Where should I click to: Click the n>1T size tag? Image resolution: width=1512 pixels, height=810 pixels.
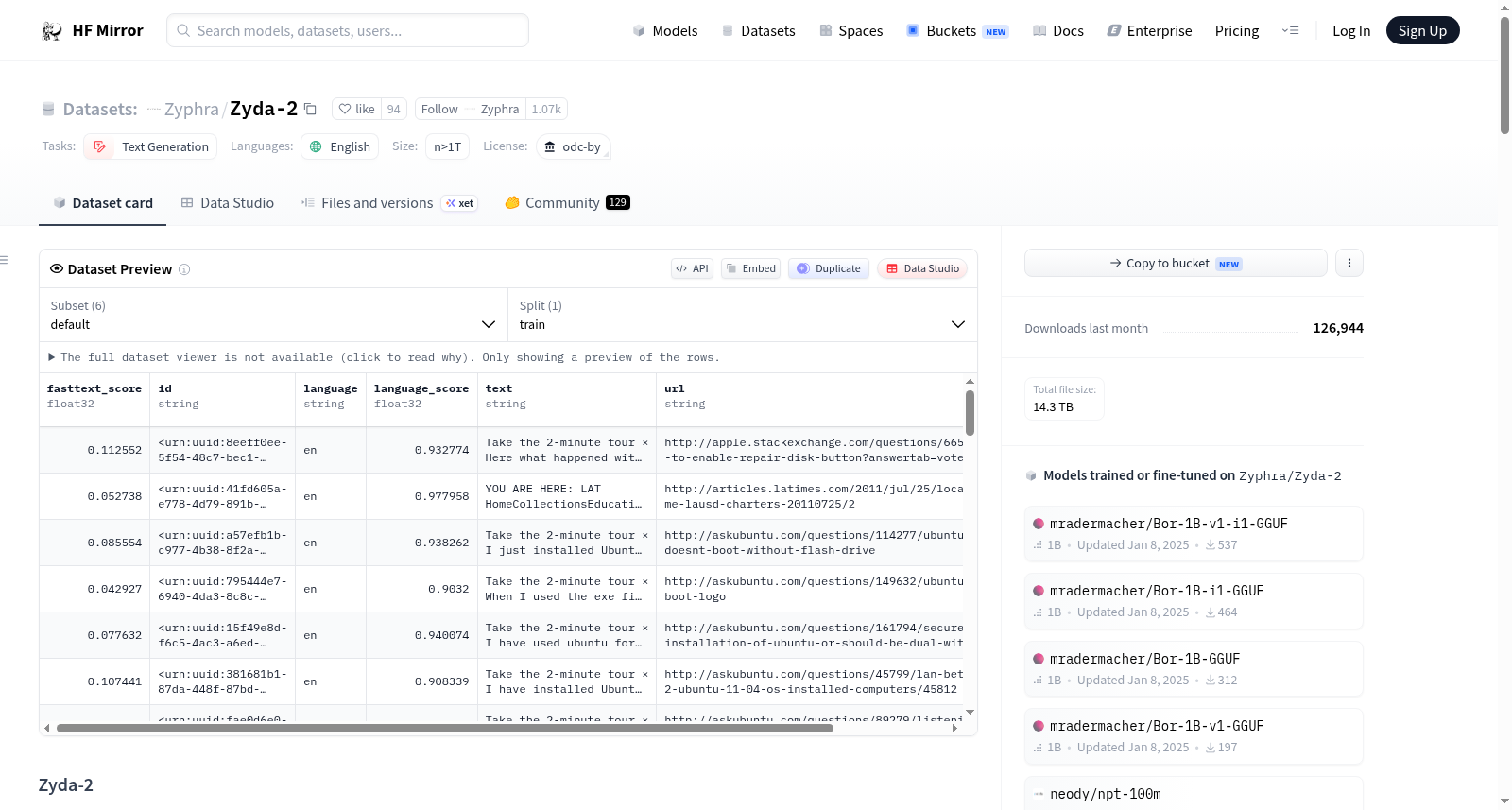tap(448, 146)
